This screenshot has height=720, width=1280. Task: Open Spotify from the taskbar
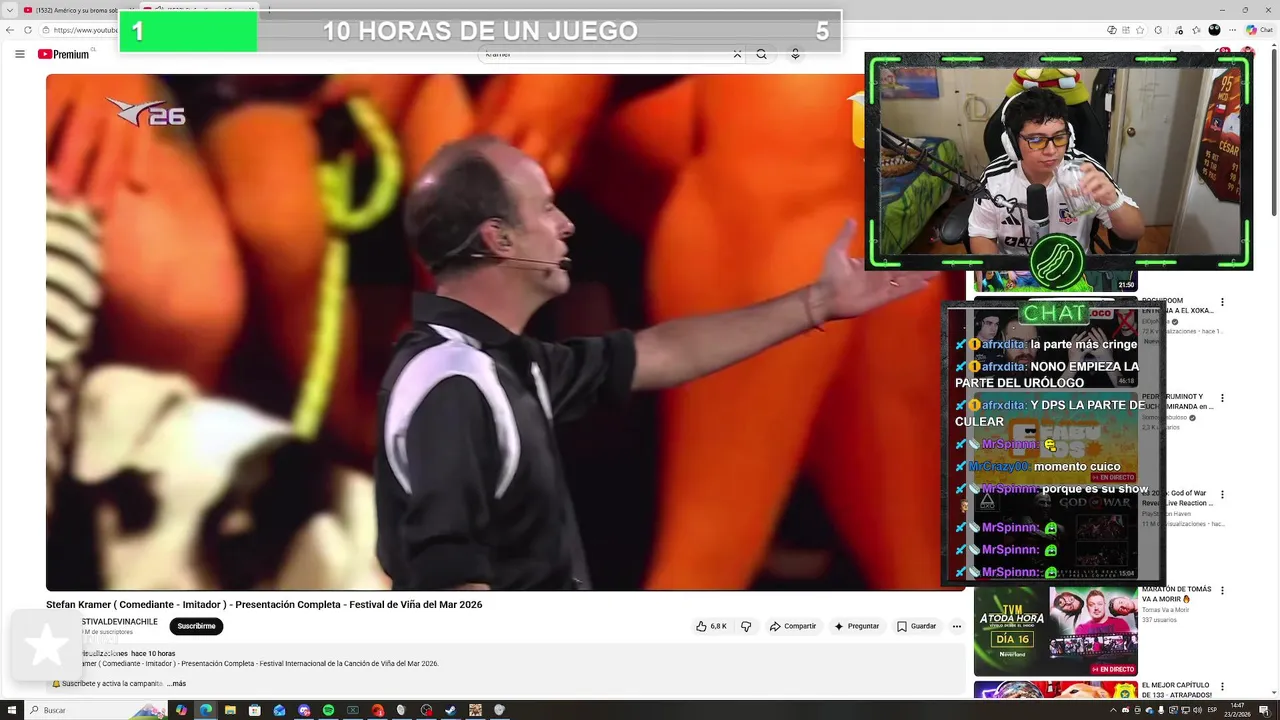[x=328, y=710]
